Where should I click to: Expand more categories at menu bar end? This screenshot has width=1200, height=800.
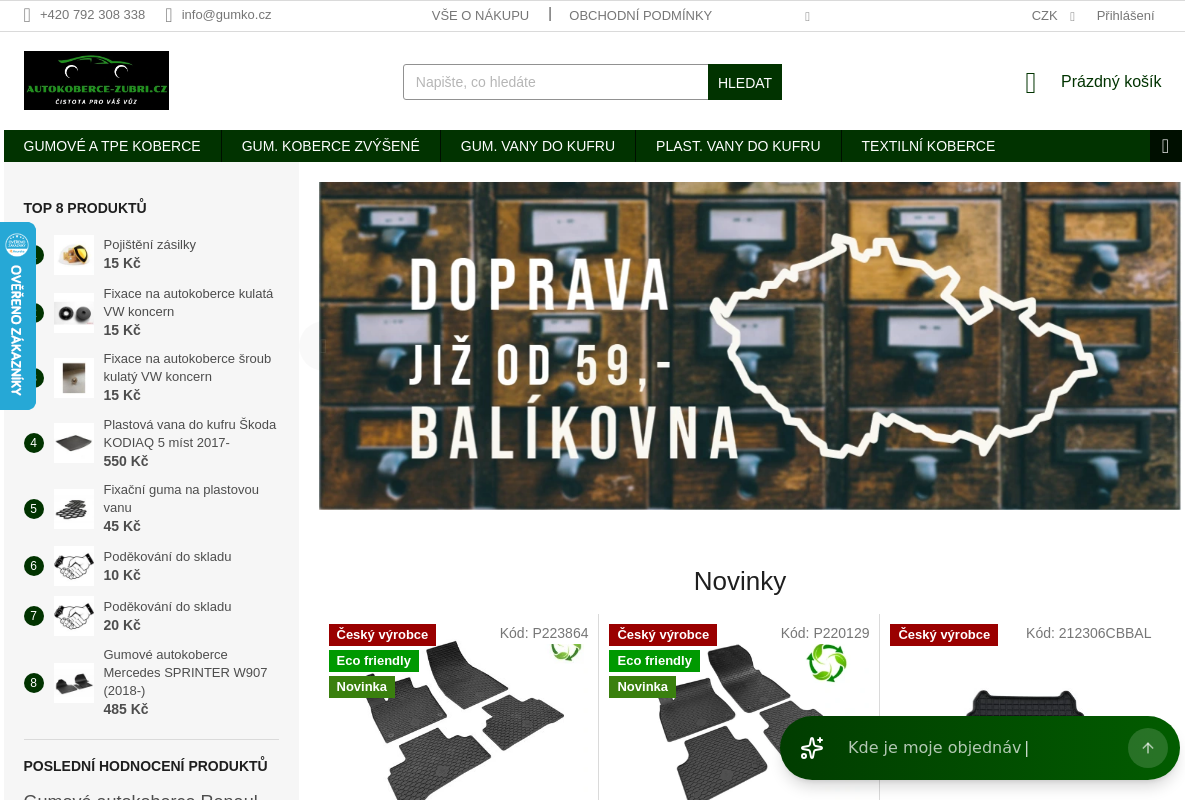pos(1166,146)
